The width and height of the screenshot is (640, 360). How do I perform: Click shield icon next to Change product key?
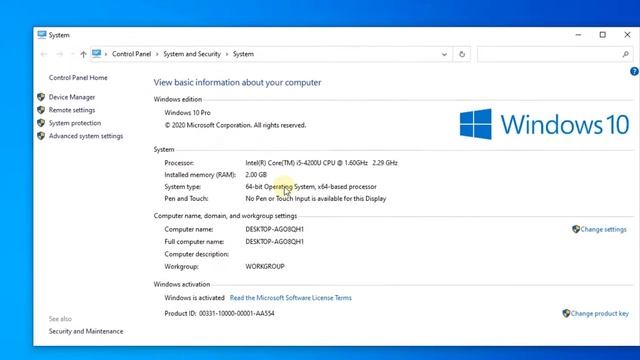click(566, 313)
